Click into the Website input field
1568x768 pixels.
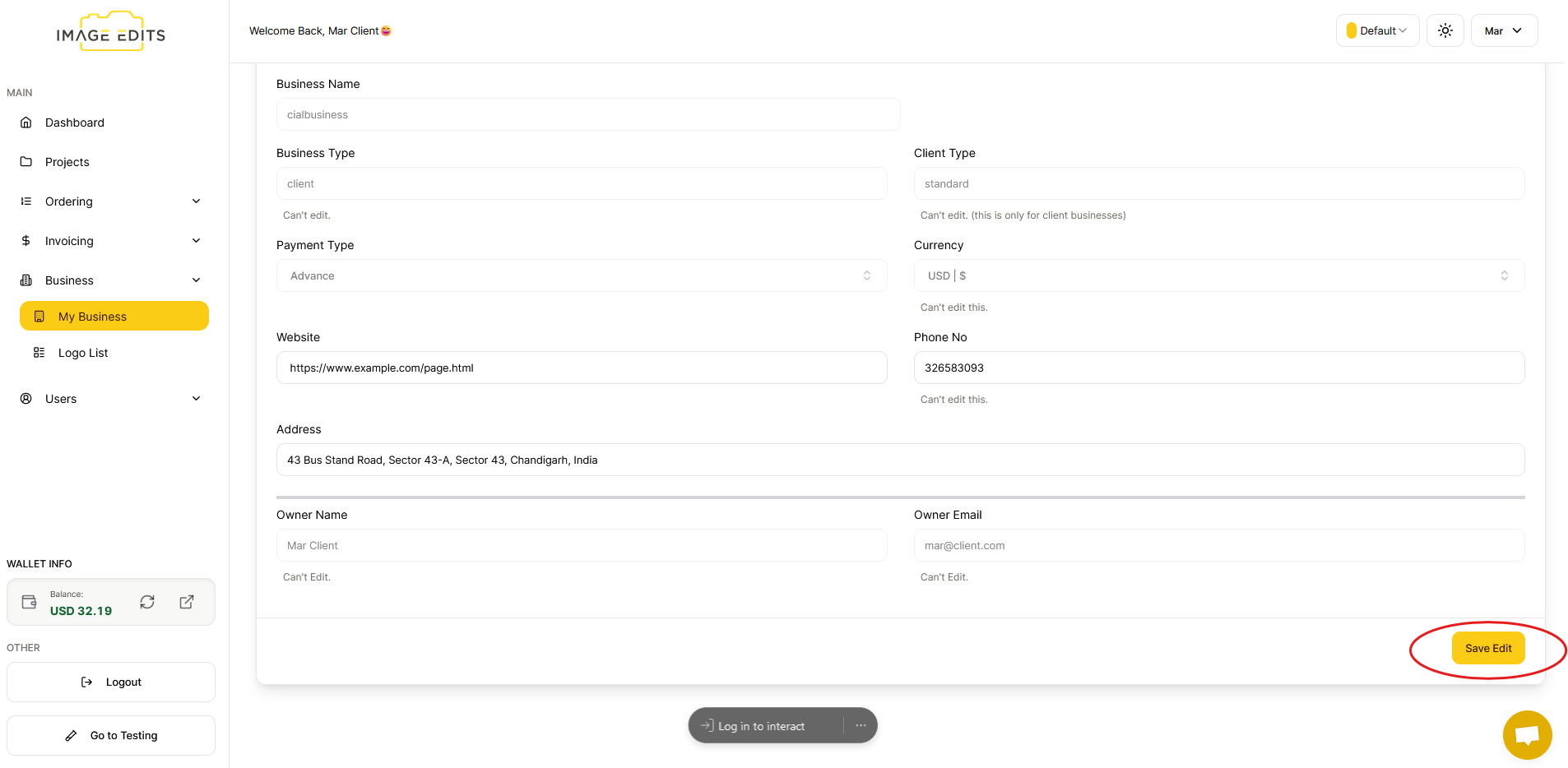581,368
